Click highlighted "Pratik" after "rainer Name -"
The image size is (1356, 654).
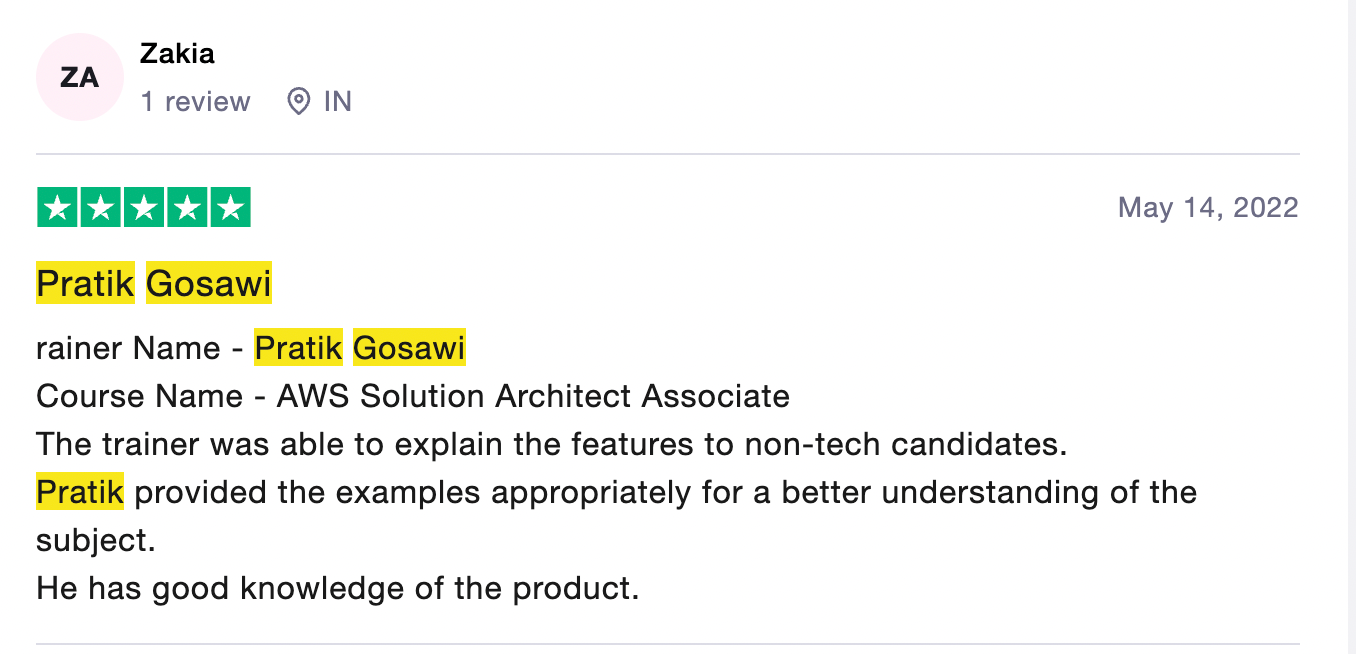pos(298,348)
